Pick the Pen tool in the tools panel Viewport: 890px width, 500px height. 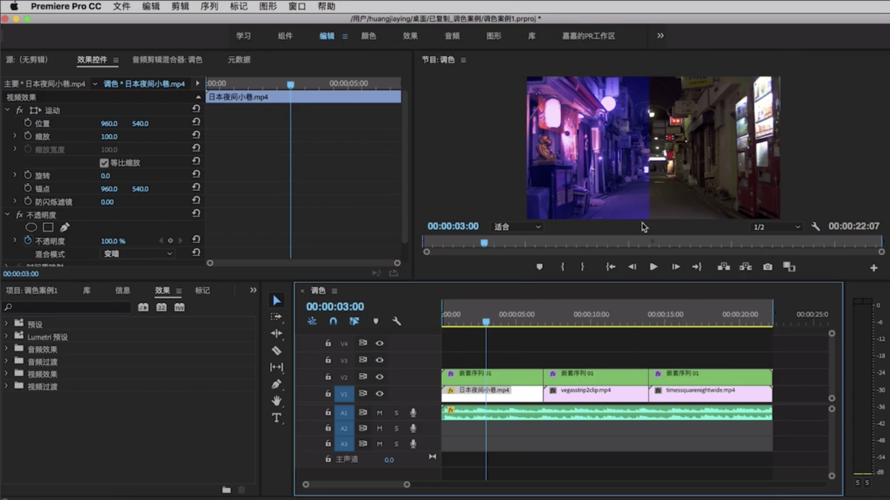(277, 384)
